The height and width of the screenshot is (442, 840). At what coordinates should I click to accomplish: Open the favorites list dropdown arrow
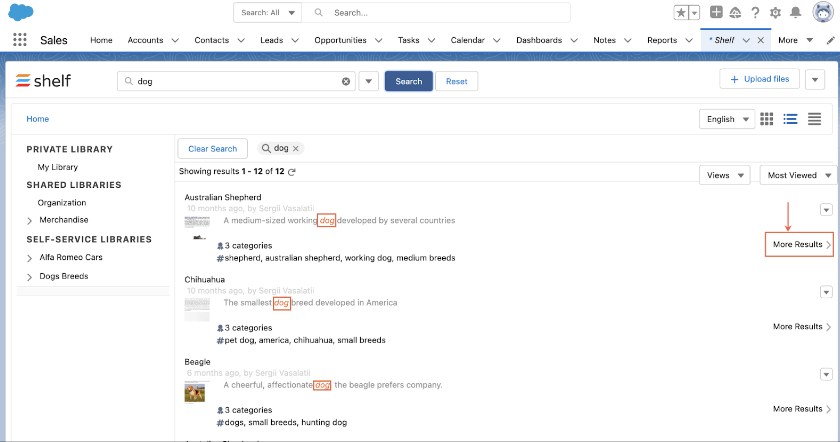694,13
